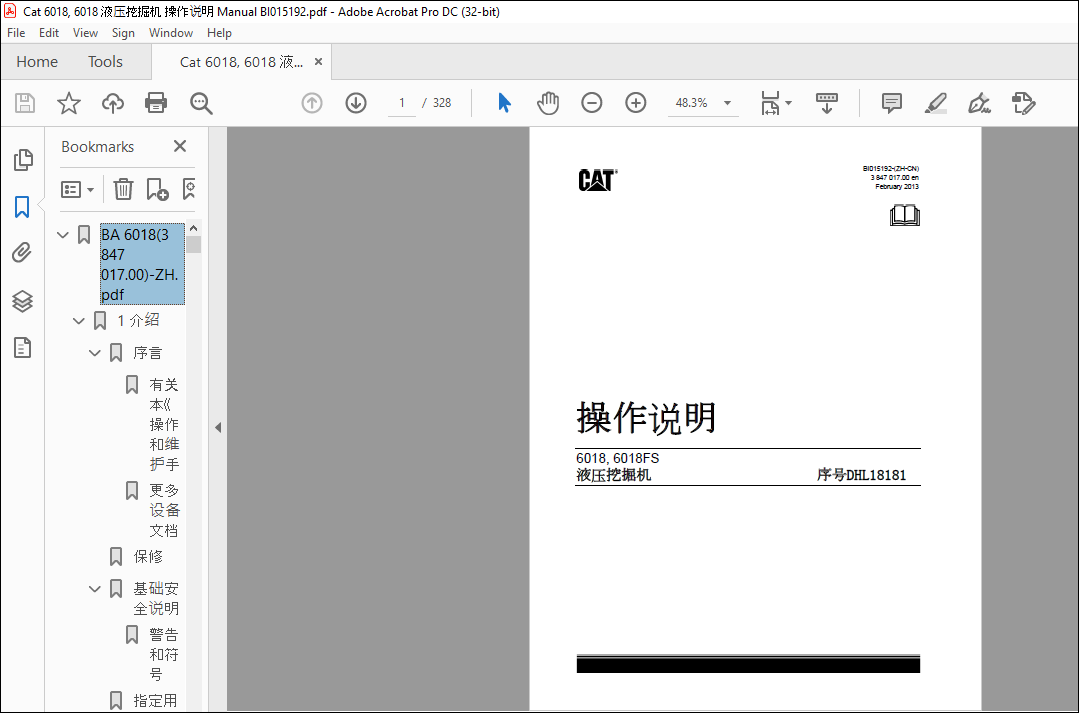
Task: Click the bookmarks panel scrollbar thumb
Action: click(194, 245)
